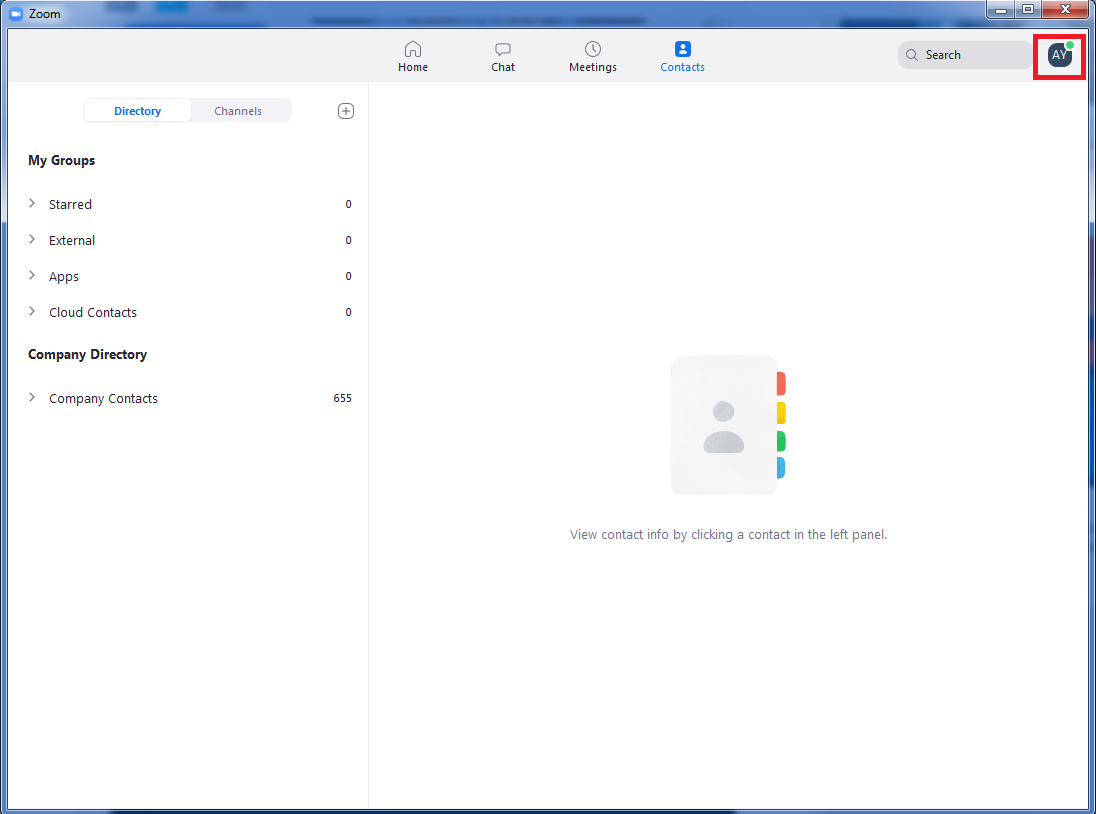Switch to the Chat tab
This screenshot has height=814, width=1096.
click(503, 57)
